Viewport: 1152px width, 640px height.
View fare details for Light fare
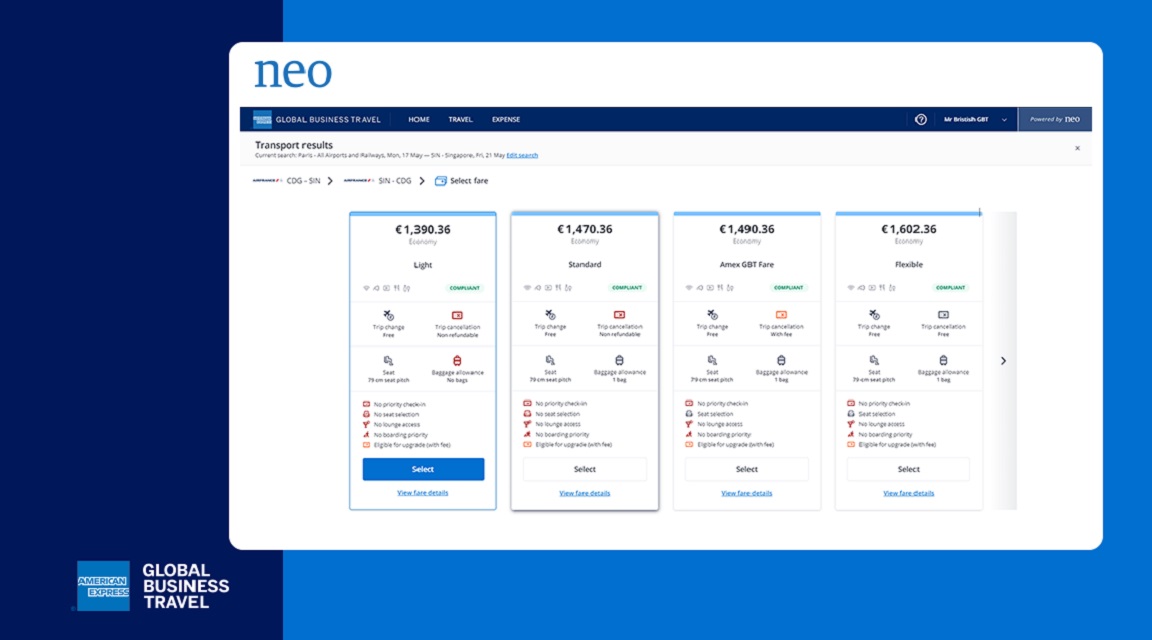coord(422,493)
